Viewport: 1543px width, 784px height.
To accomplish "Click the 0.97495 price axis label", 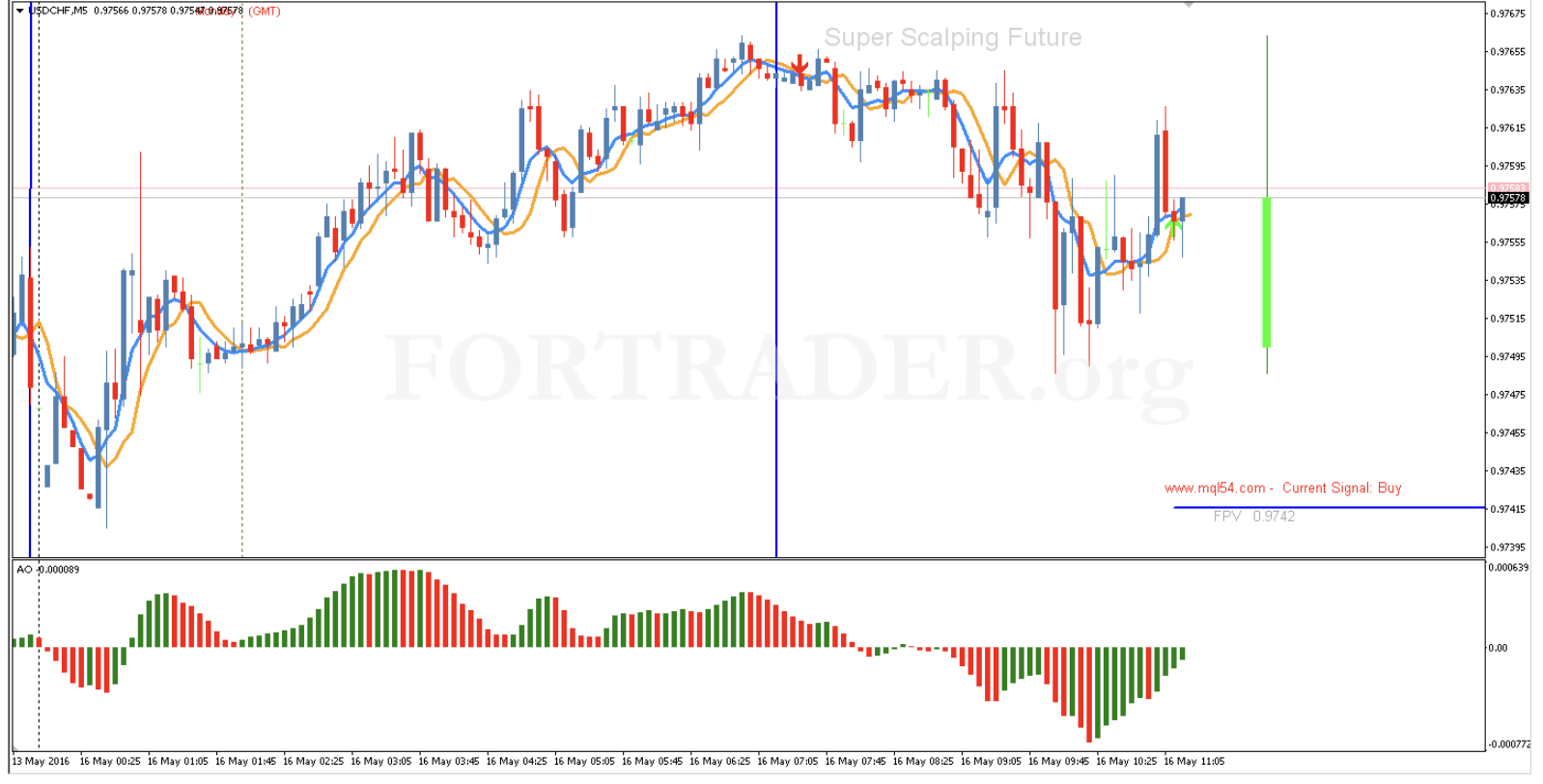I will click(x=1508, y=356).
